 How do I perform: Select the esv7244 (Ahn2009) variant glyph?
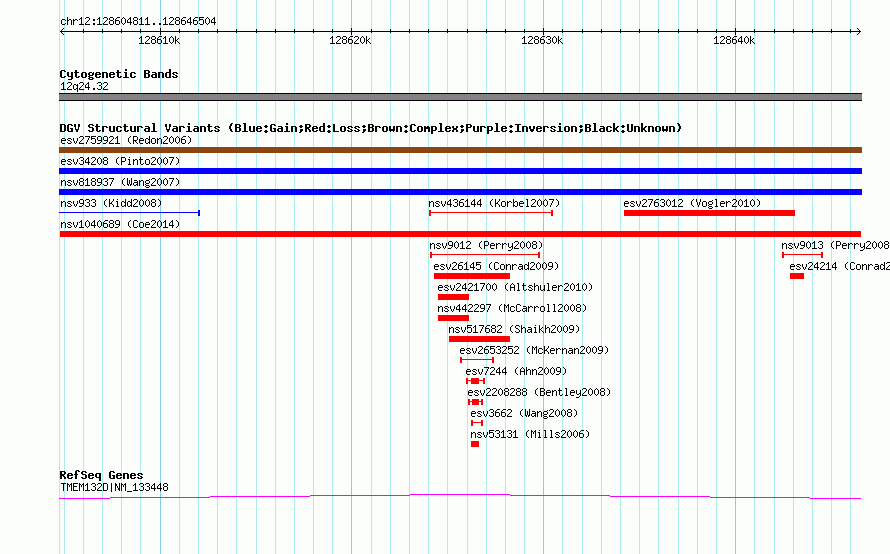475,381
